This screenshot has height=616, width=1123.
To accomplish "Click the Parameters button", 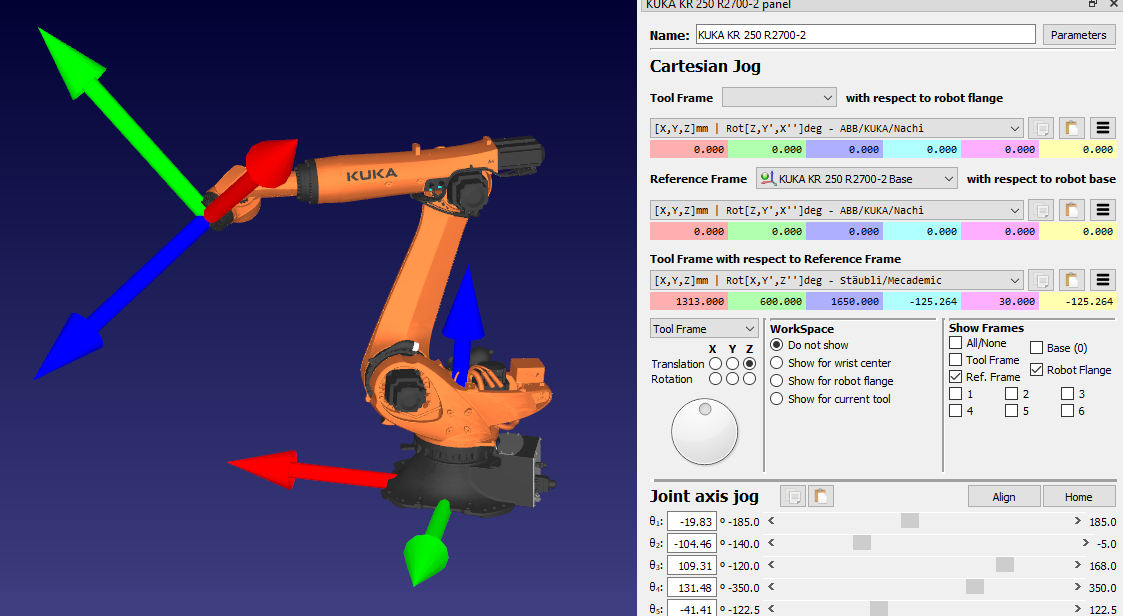I will [1079, 35].
